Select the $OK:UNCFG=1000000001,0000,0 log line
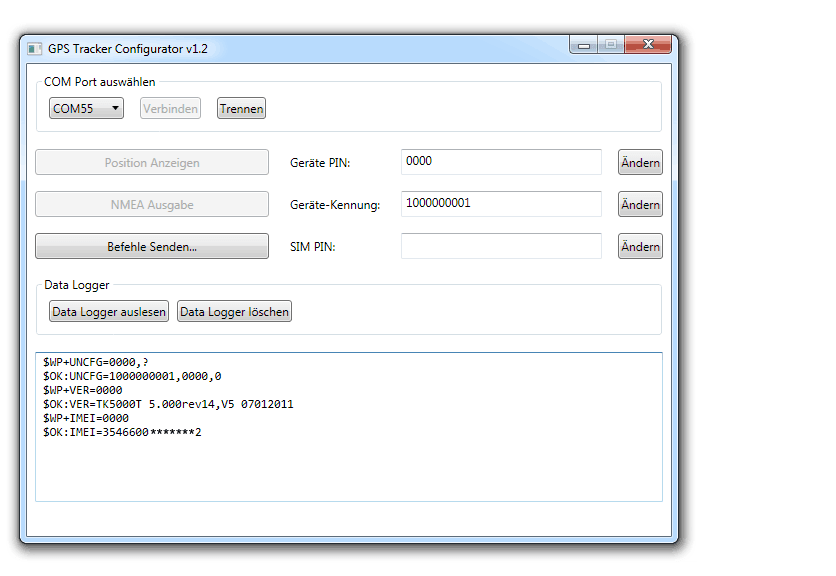This screenshot has width=836, height=576. click(x=132, y=376)
